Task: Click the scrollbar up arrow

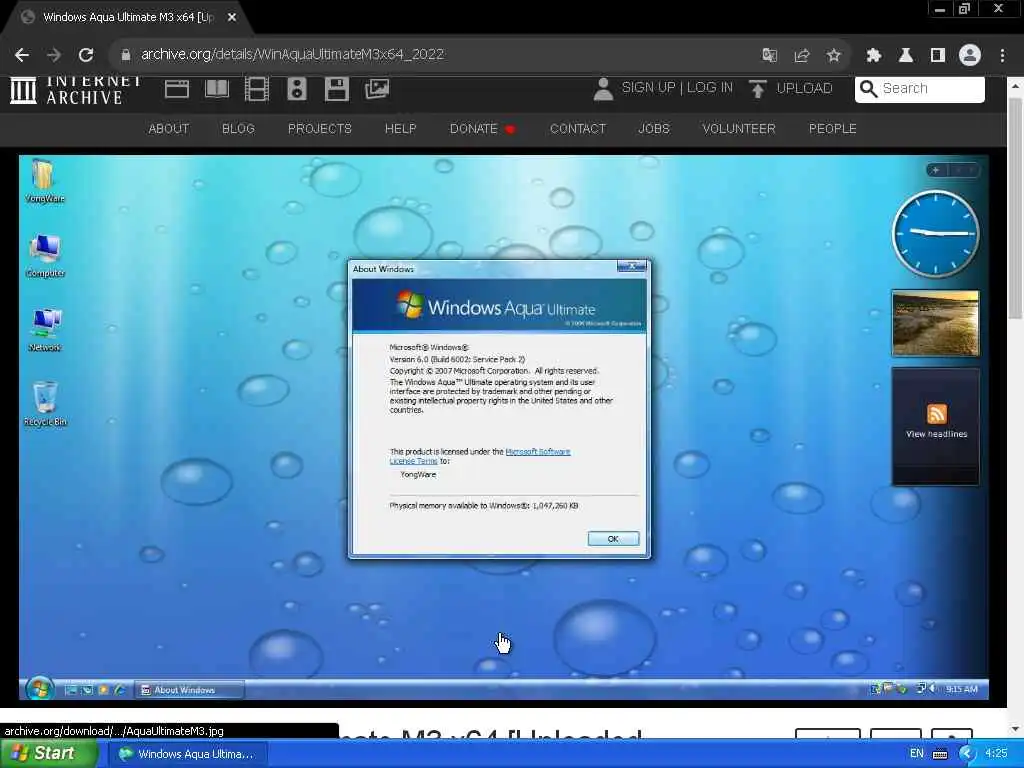Action: 1015,86
